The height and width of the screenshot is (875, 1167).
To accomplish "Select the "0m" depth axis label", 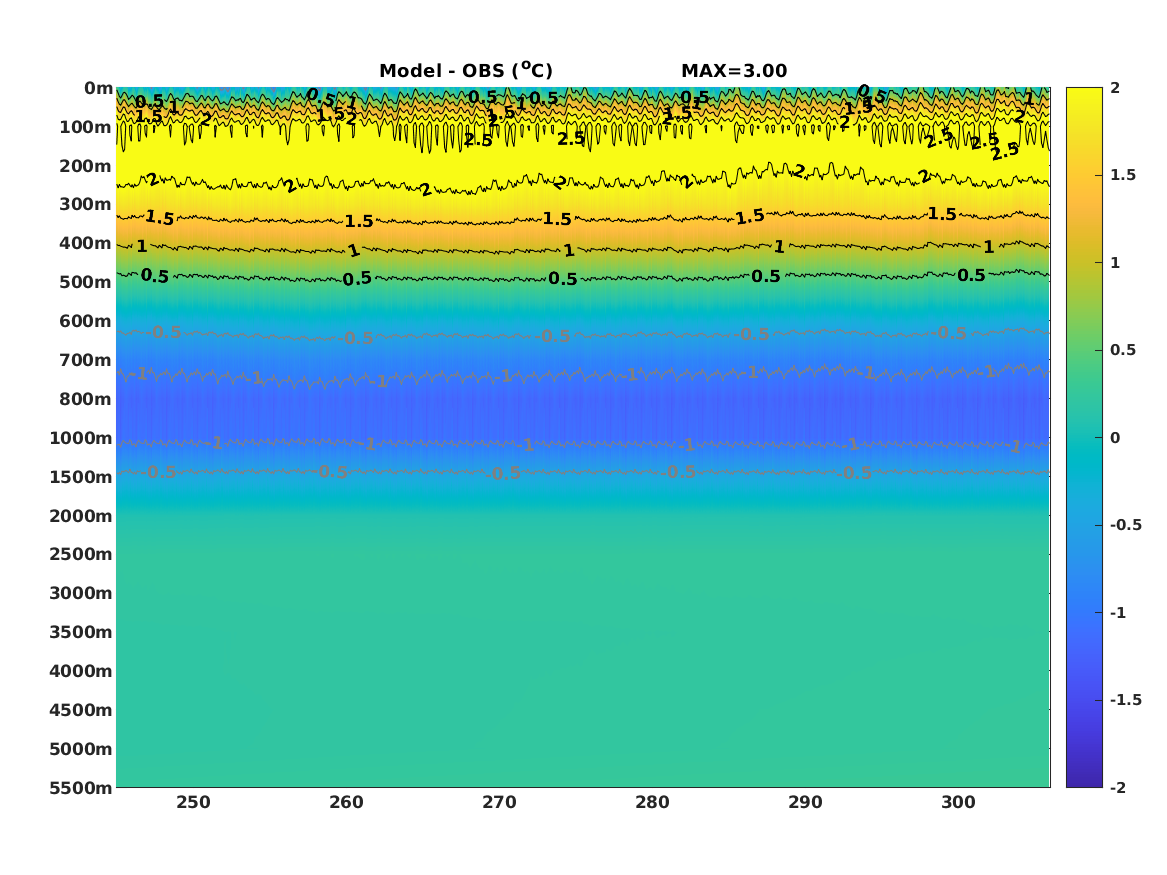I will click(98, 89).
